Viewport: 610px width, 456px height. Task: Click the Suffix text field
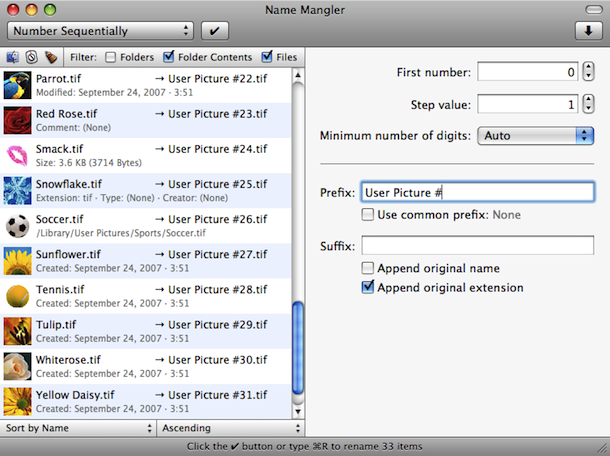tap(477, 245)
